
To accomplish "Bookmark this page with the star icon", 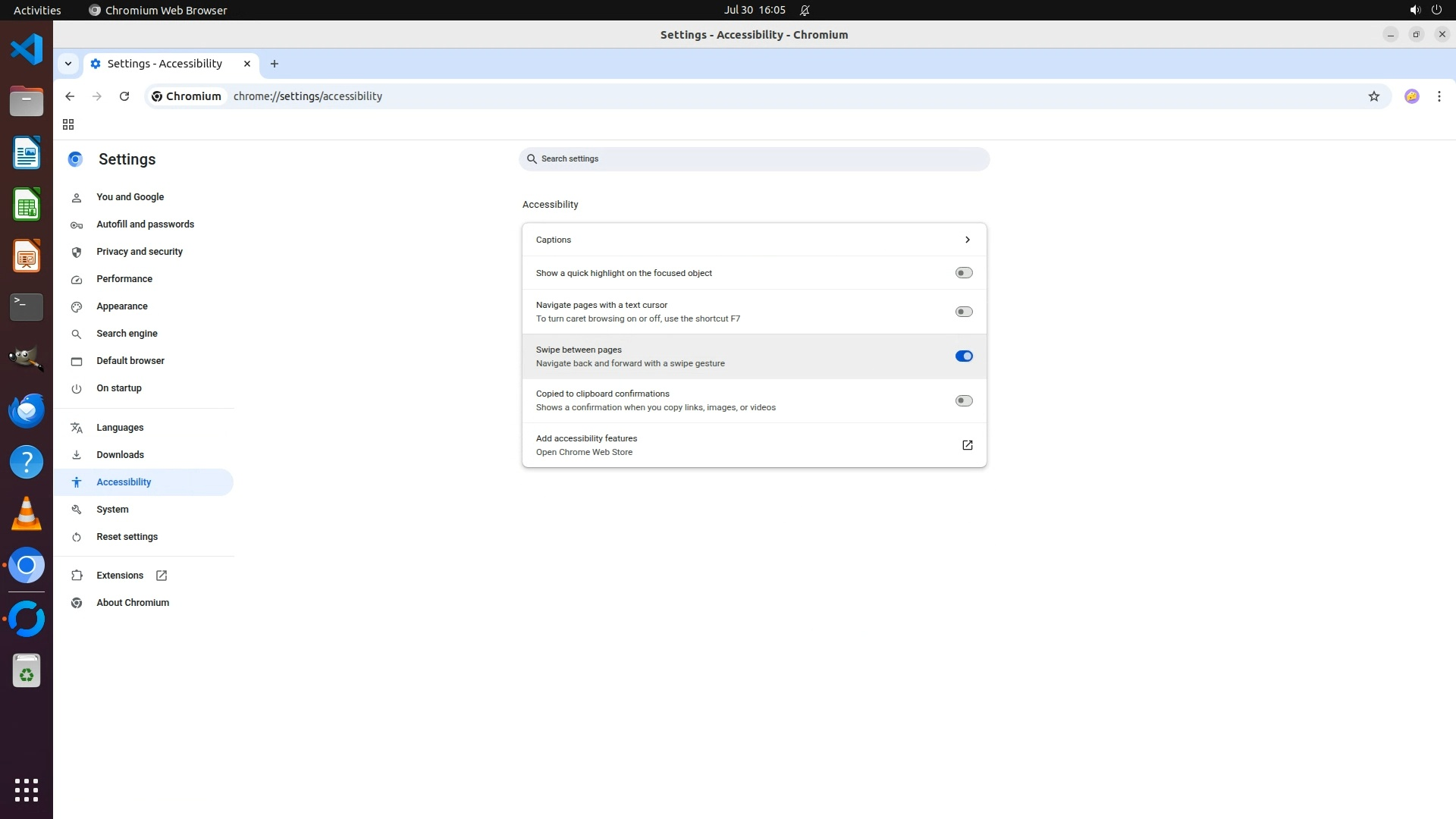I will (1373, 96).
